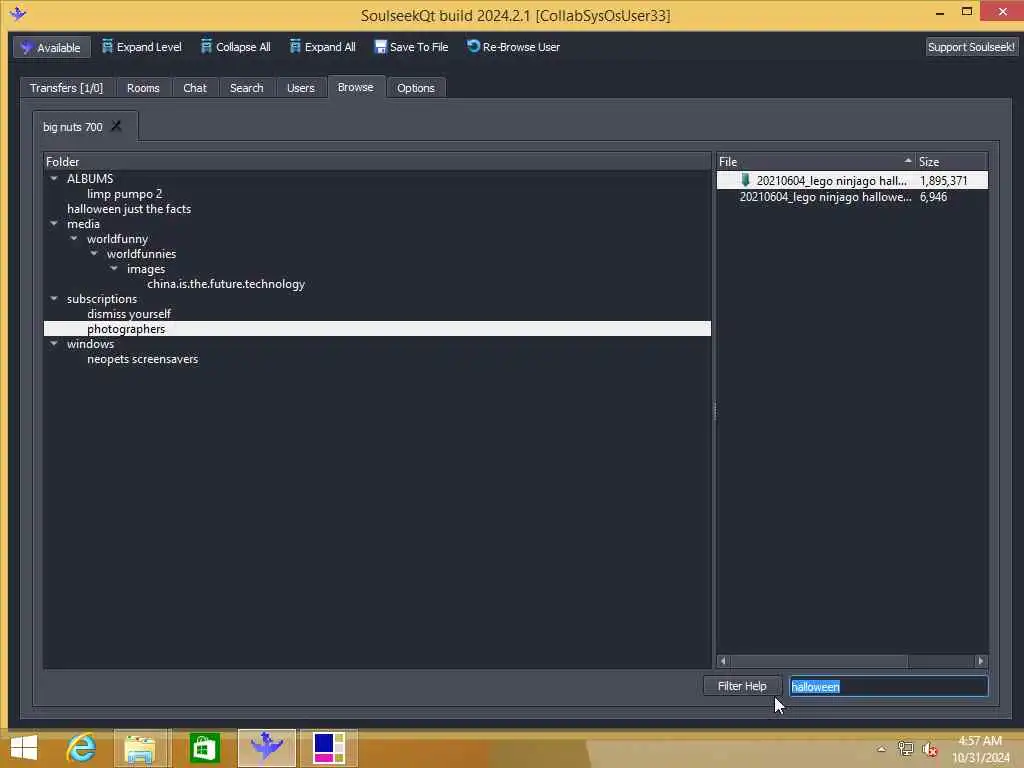Click green download icon on first file
This screenshot has height=768, width=1024.
[x=745, y=180]
